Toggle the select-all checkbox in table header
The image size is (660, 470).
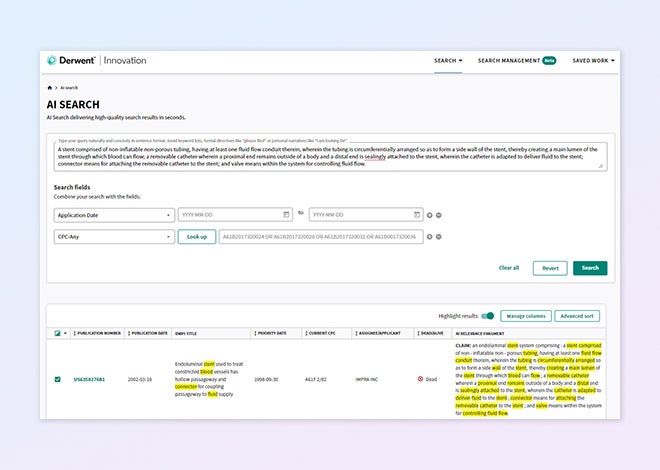click(56, 333)
